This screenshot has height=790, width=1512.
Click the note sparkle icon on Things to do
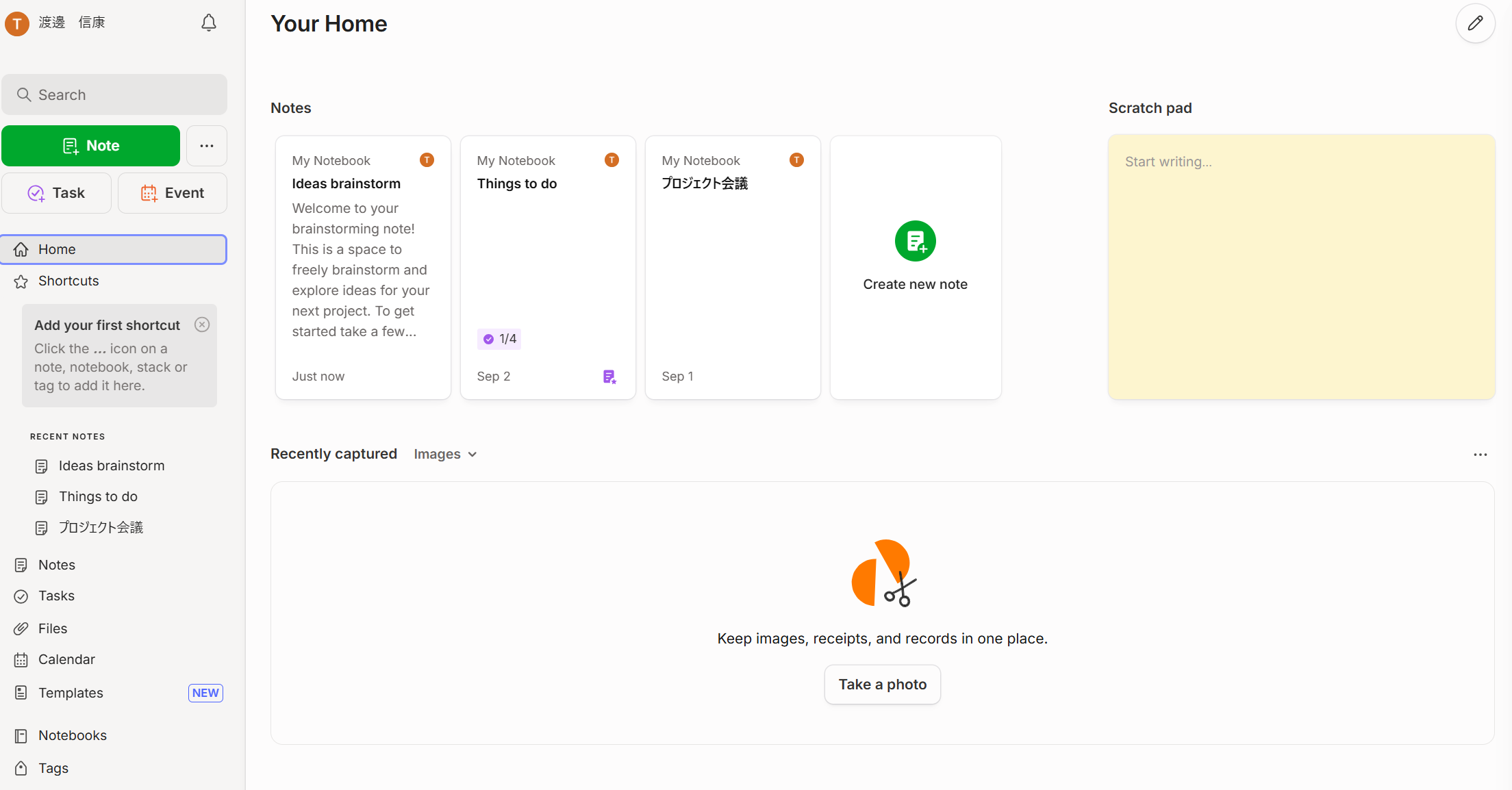(x=609, y=376)
